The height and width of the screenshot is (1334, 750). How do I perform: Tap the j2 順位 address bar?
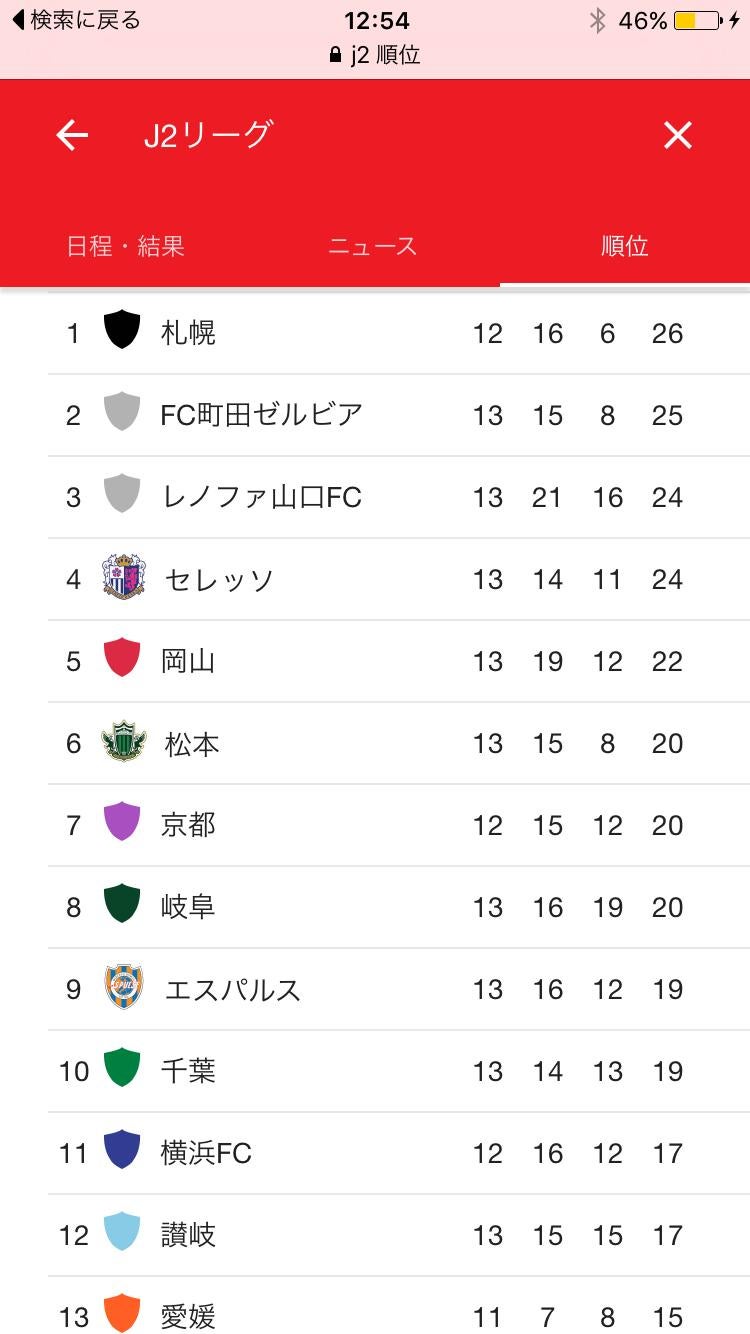pos(375,56)
